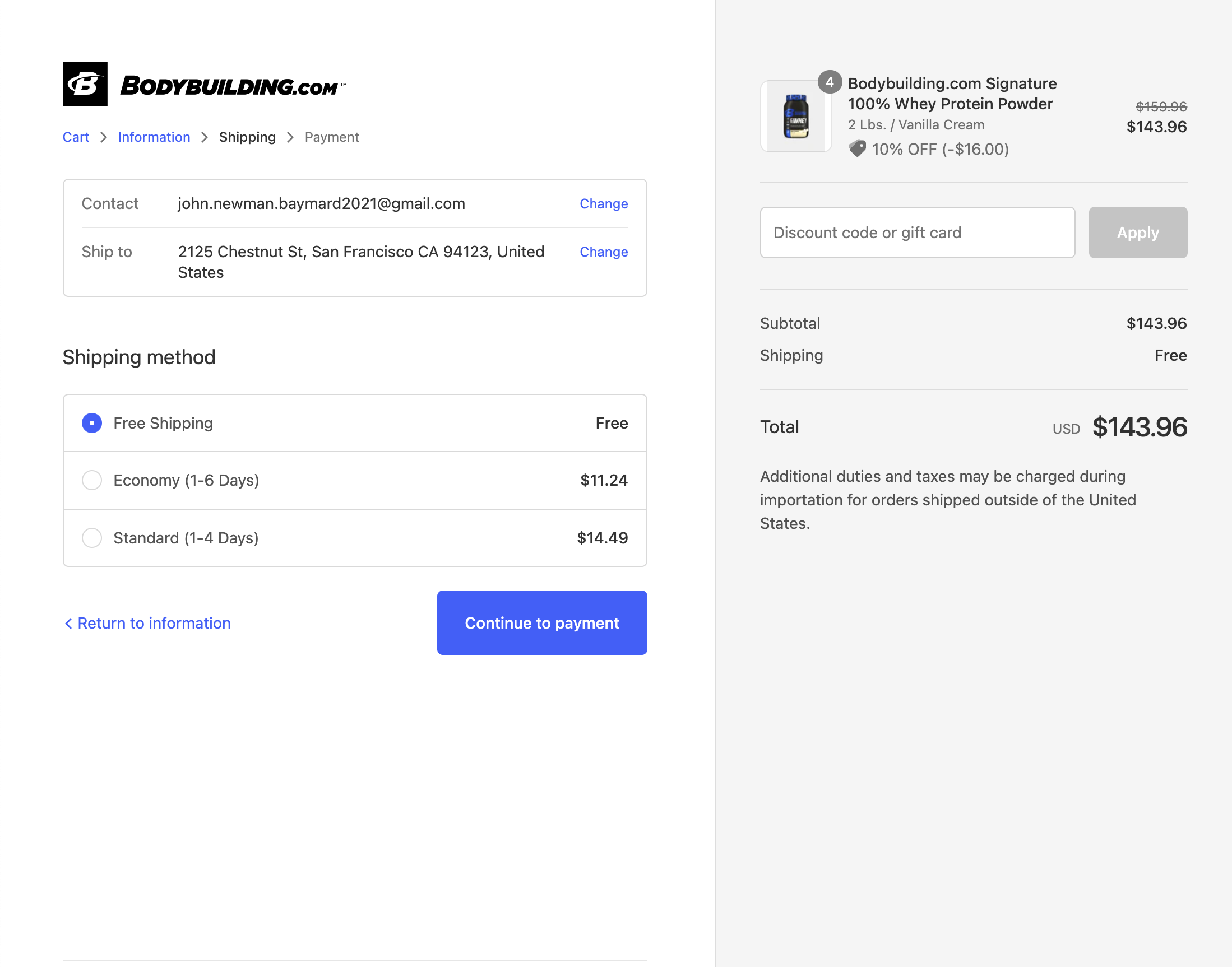
Task: Select Standard (1-4 Days) shipping
Action: point(91,538)
